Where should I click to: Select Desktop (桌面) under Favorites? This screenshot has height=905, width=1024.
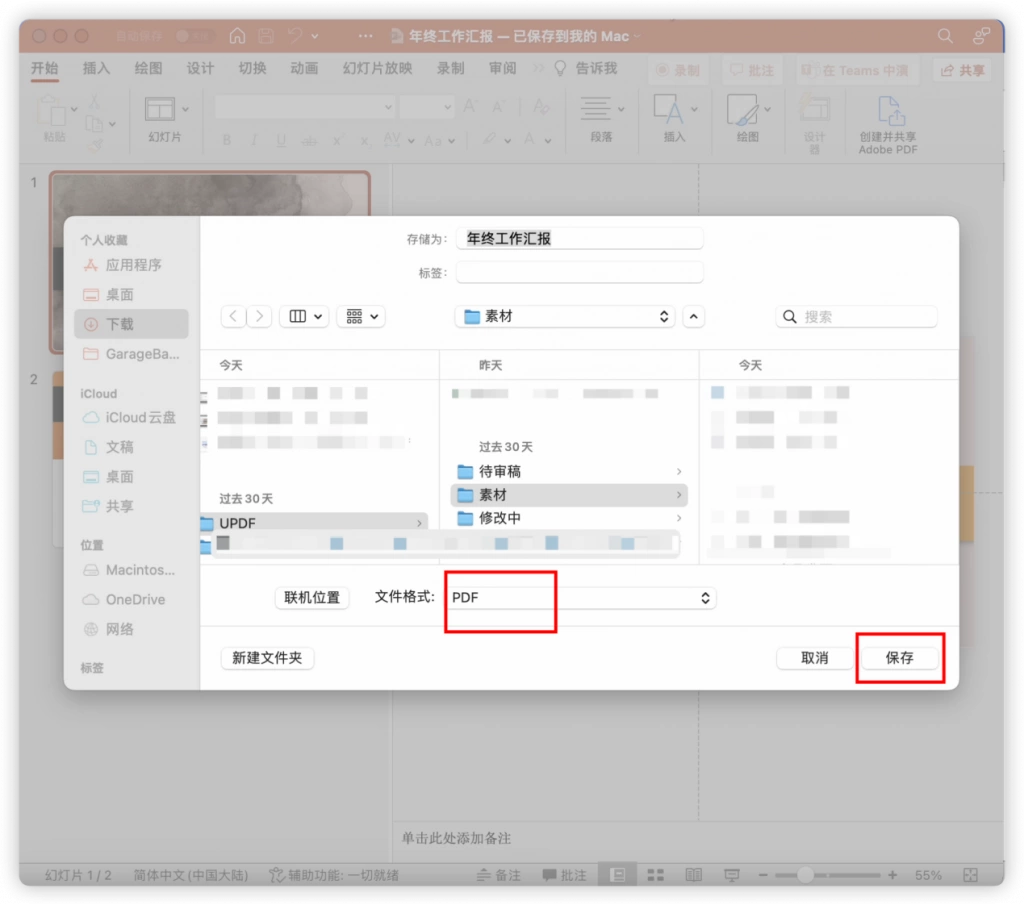point(132,294)
